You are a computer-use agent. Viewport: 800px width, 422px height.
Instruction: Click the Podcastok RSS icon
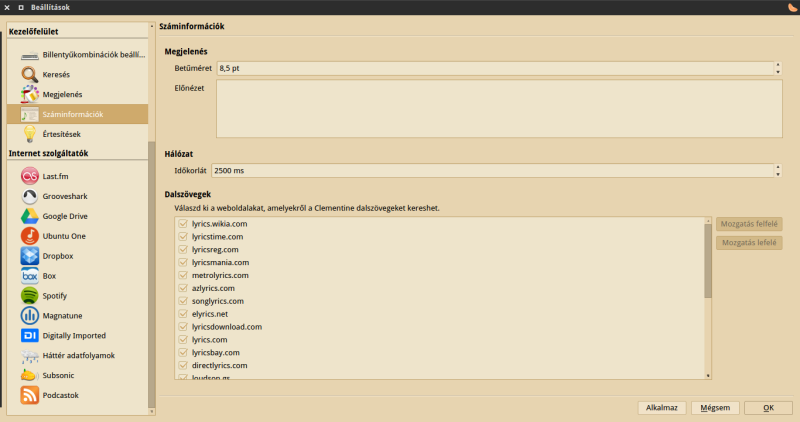(x=30, y=395)
